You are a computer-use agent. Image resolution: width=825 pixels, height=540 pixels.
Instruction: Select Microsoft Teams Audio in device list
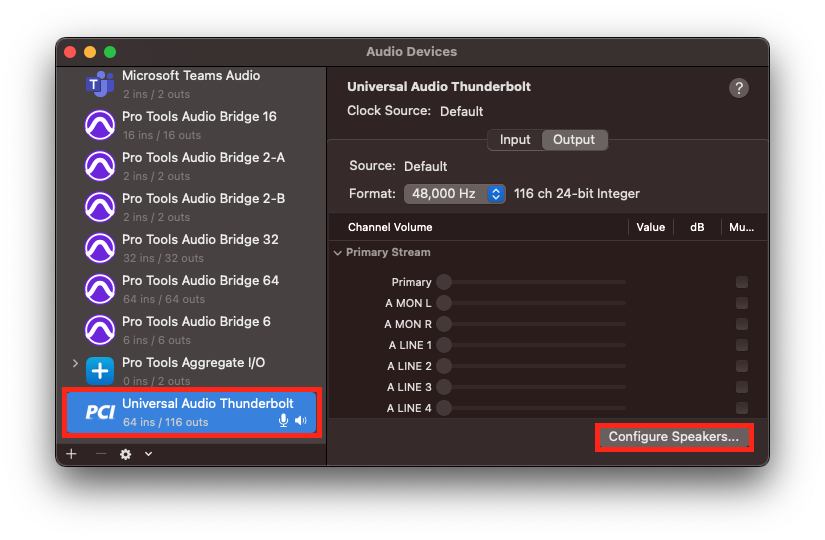[x=193, y=84]
